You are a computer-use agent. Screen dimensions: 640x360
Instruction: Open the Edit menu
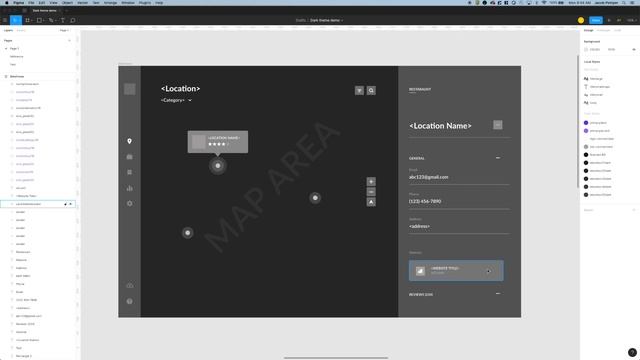click(x=42, y=2)
